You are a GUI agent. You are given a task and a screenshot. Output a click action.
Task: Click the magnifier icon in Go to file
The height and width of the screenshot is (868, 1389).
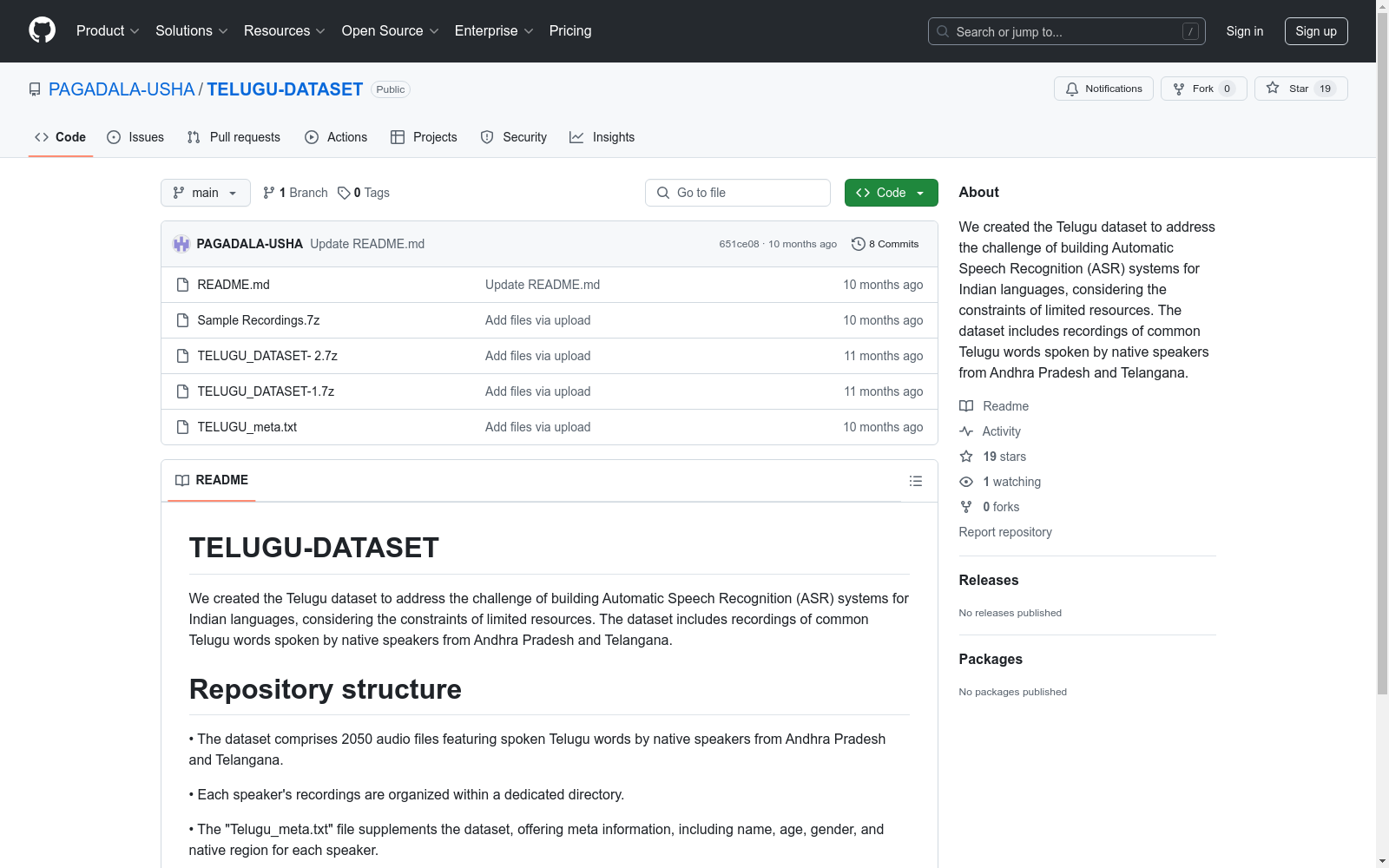tap(663, 193)
